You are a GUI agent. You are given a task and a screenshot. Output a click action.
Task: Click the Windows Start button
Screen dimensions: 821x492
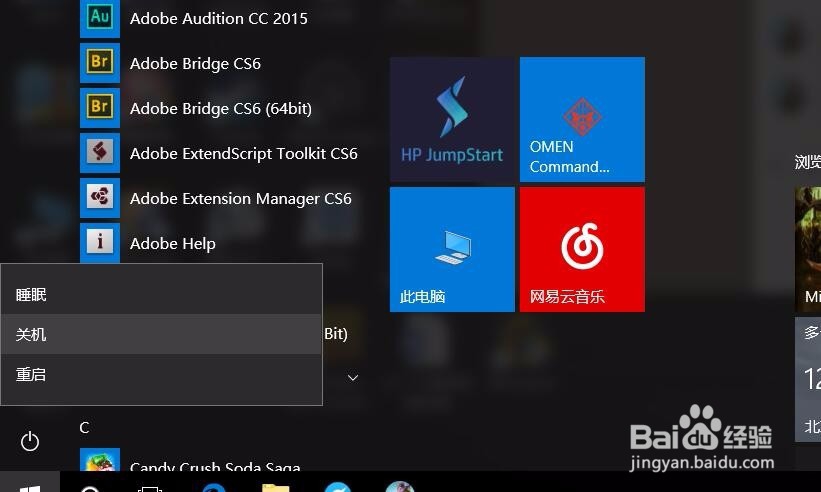click(x=30, y=483)
